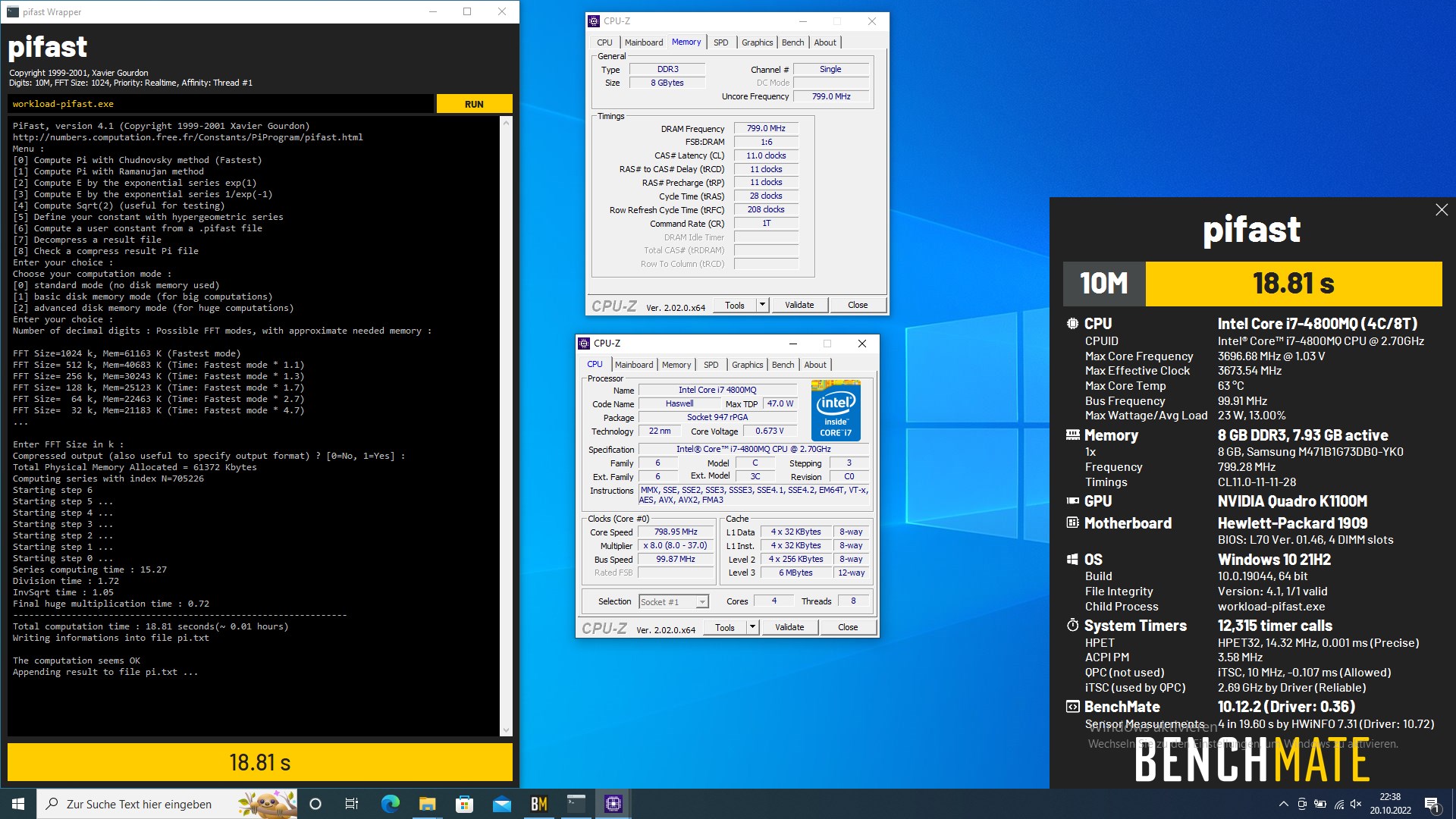
Task: Click the Motherboard icon in BenchMate panel
Action: [1072, 523]
